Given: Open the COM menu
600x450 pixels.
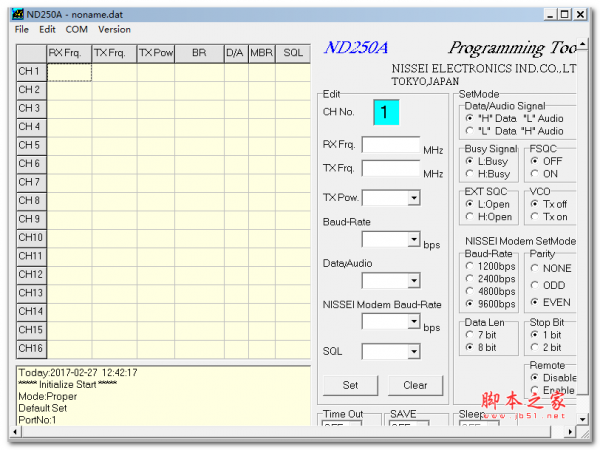Looking at the screenshot, I should click(77, 29).
